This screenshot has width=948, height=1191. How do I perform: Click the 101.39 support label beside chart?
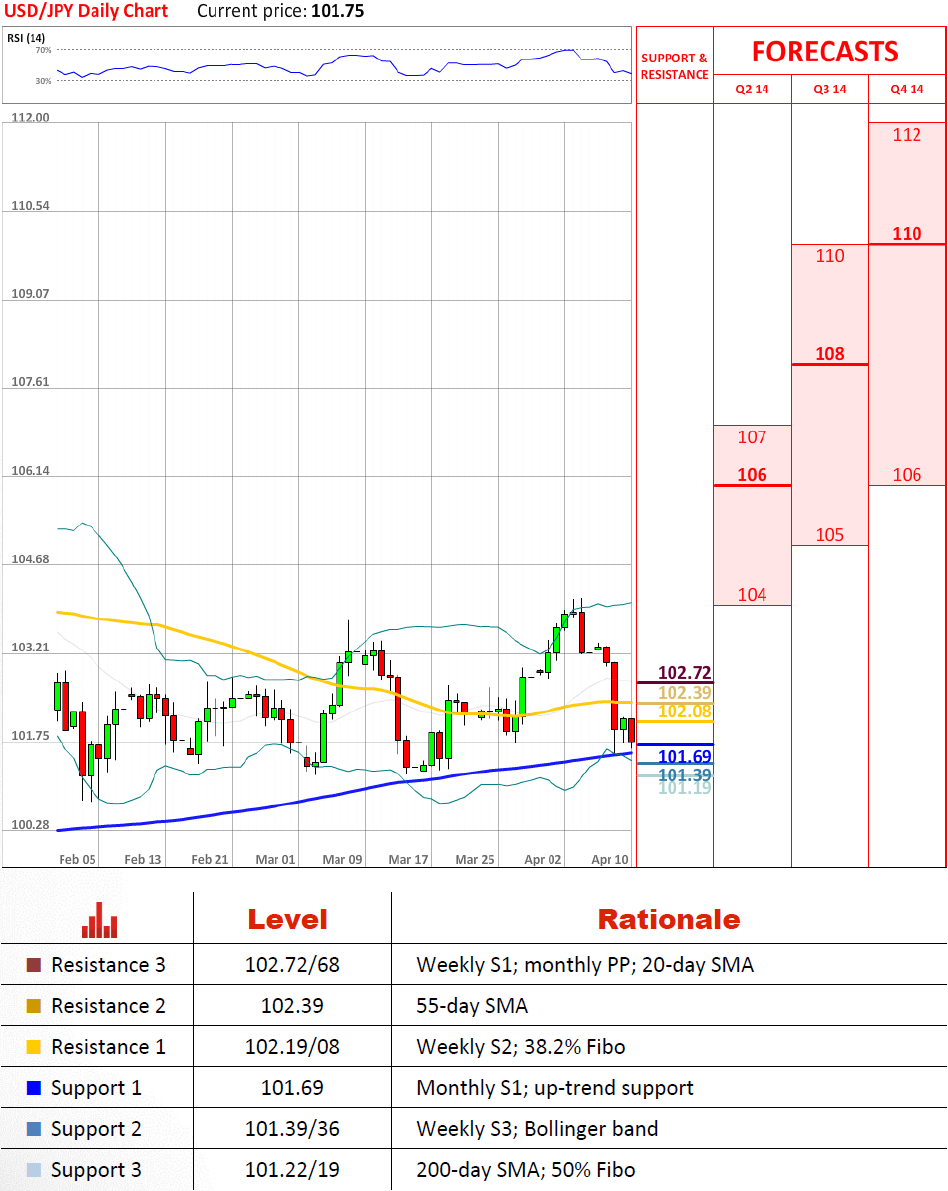[x=684, y=775]
